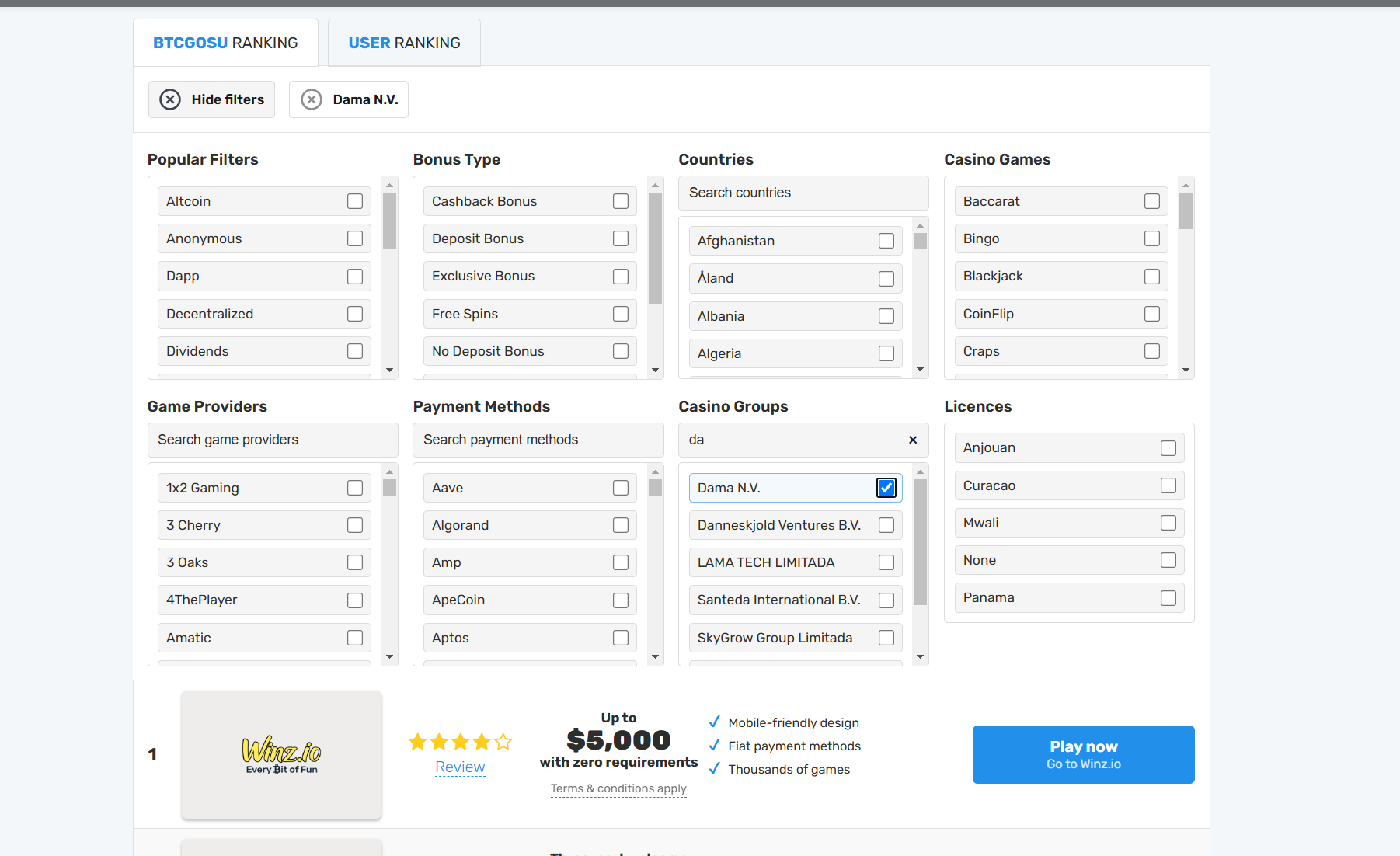Enable the Anonymous filter checkbox
Viewport: 1400px width, 856px height.
point(355,238)
